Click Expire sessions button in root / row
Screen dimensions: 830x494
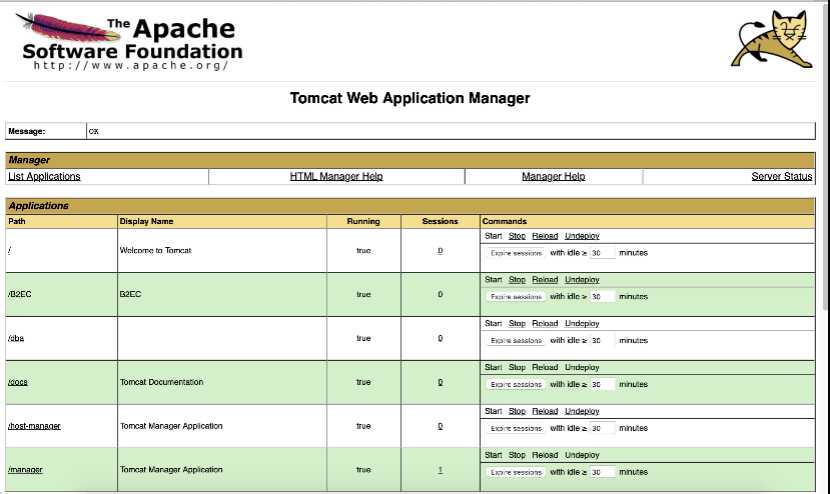coord(516,253)
